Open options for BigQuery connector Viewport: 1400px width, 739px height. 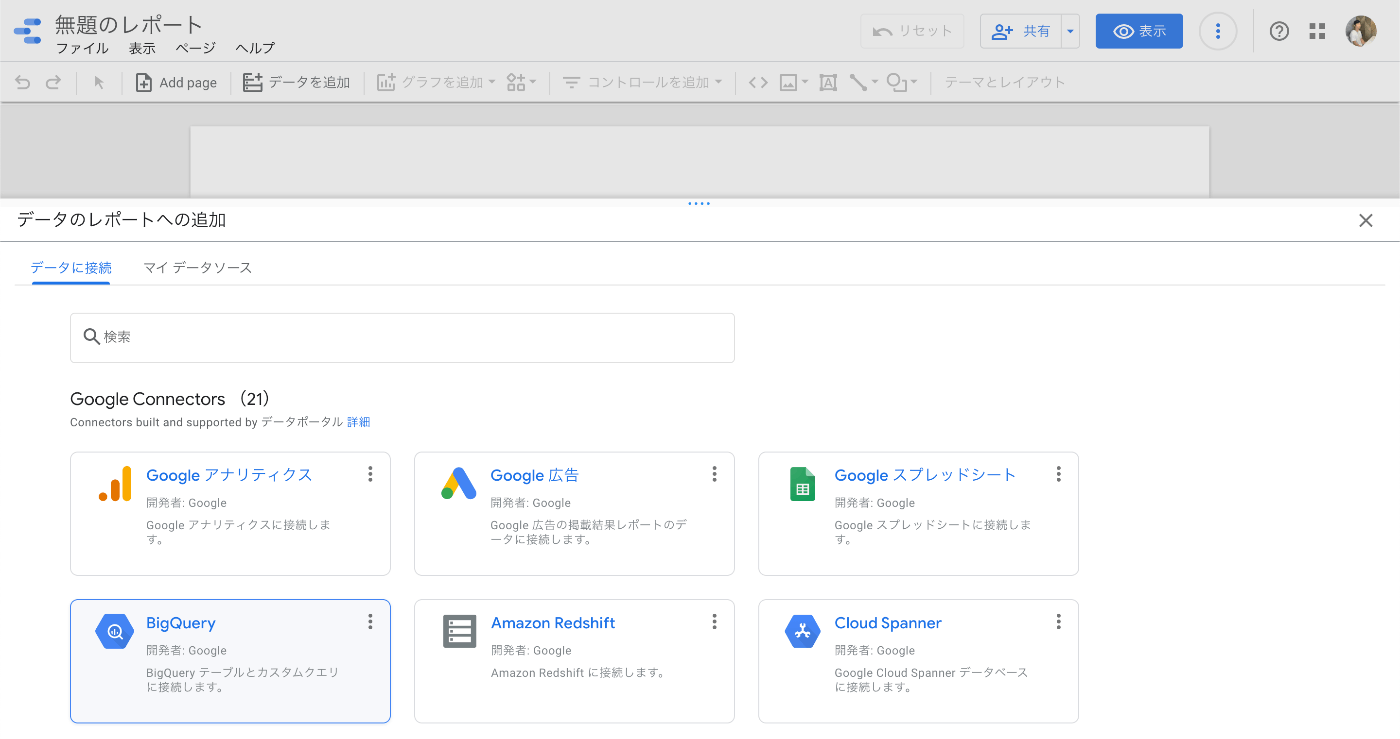(x=370, y=622)
